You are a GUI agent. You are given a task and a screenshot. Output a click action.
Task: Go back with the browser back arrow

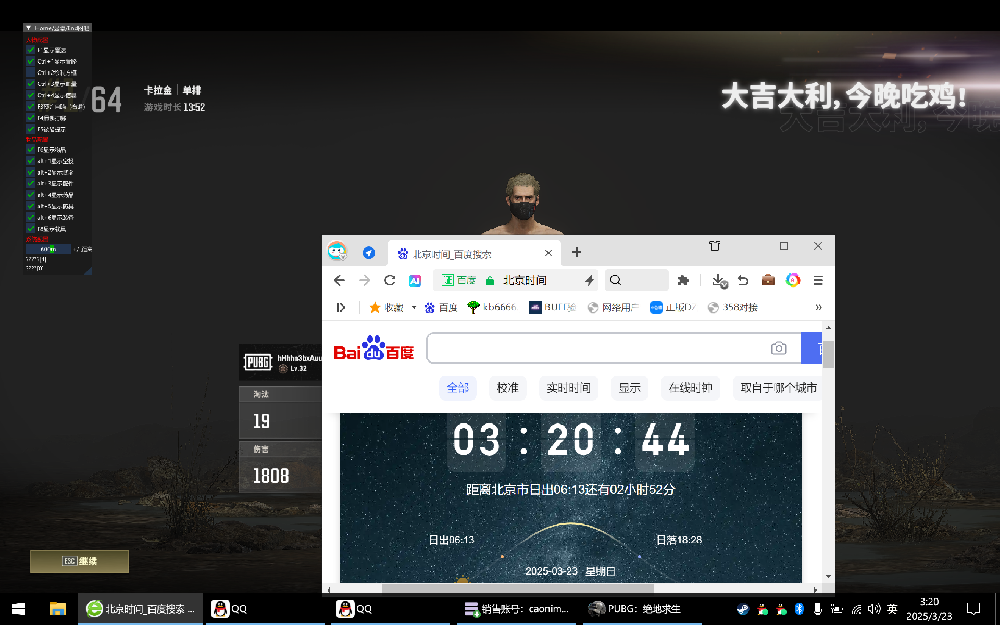tap(339, 280)
